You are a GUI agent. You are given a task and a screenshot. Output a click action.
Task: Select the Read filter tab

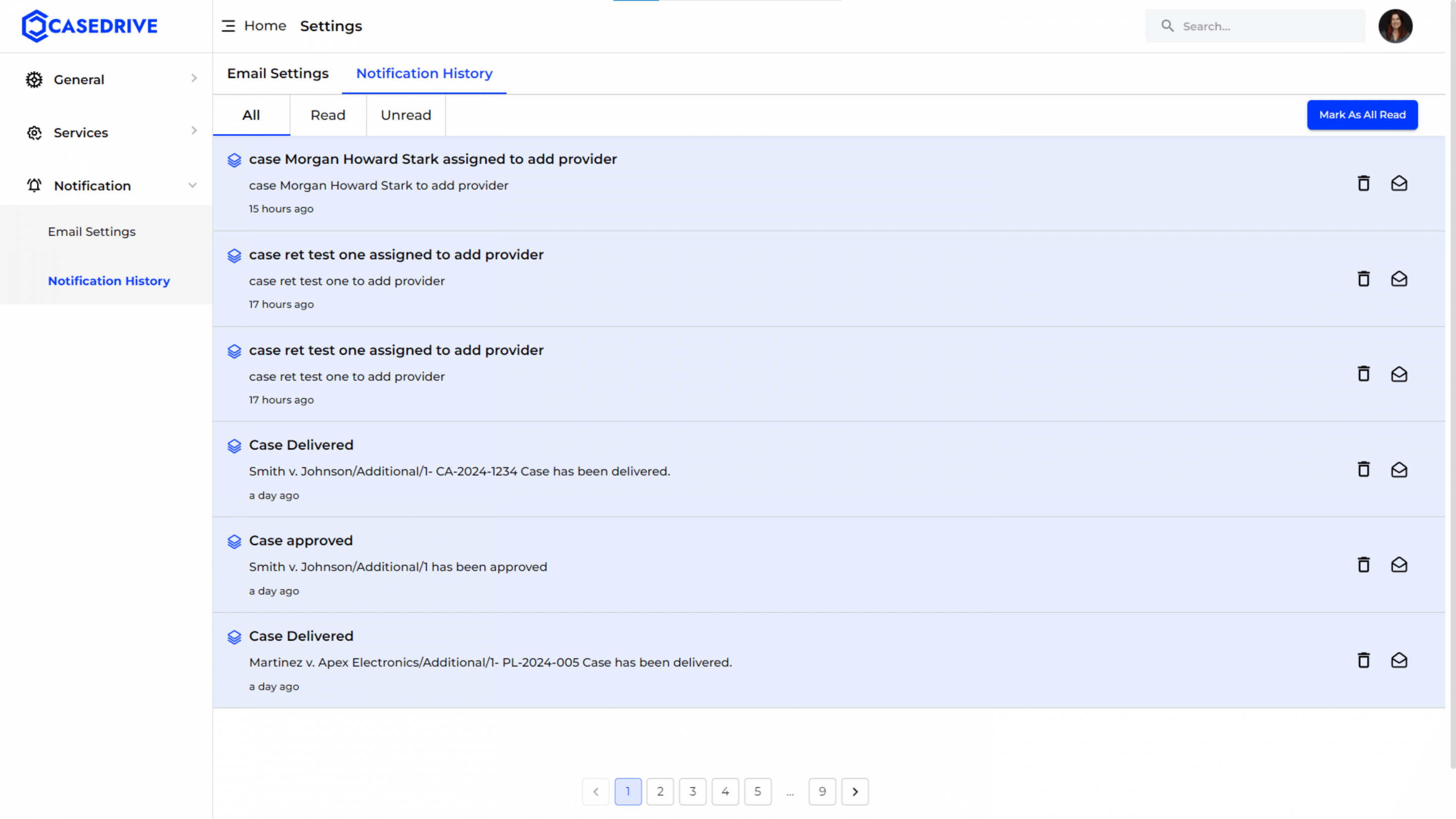[x=328, y=115]
